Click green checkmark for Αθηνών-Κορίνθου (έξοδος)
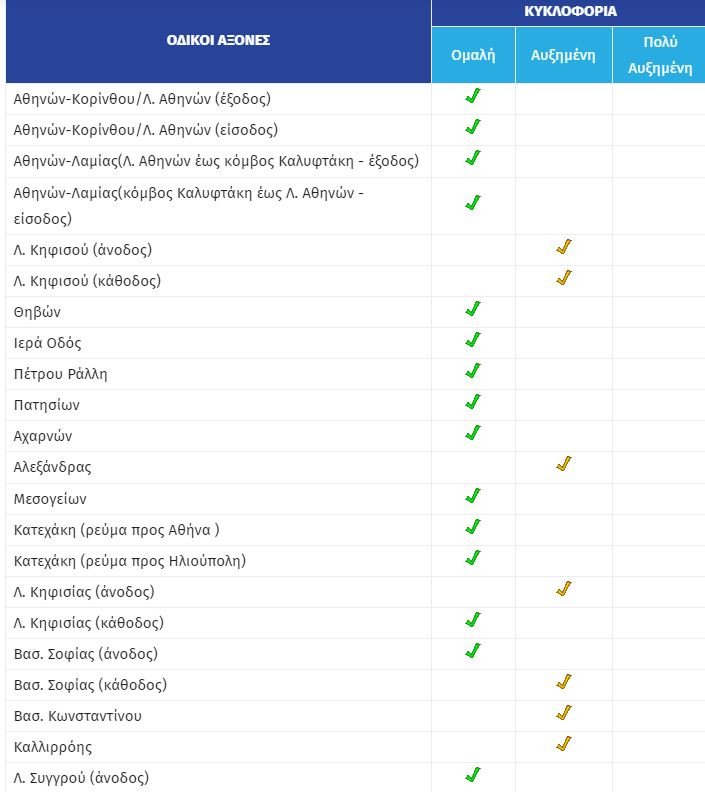Viewport: 705px width, 796px height. tap(473, 97)
